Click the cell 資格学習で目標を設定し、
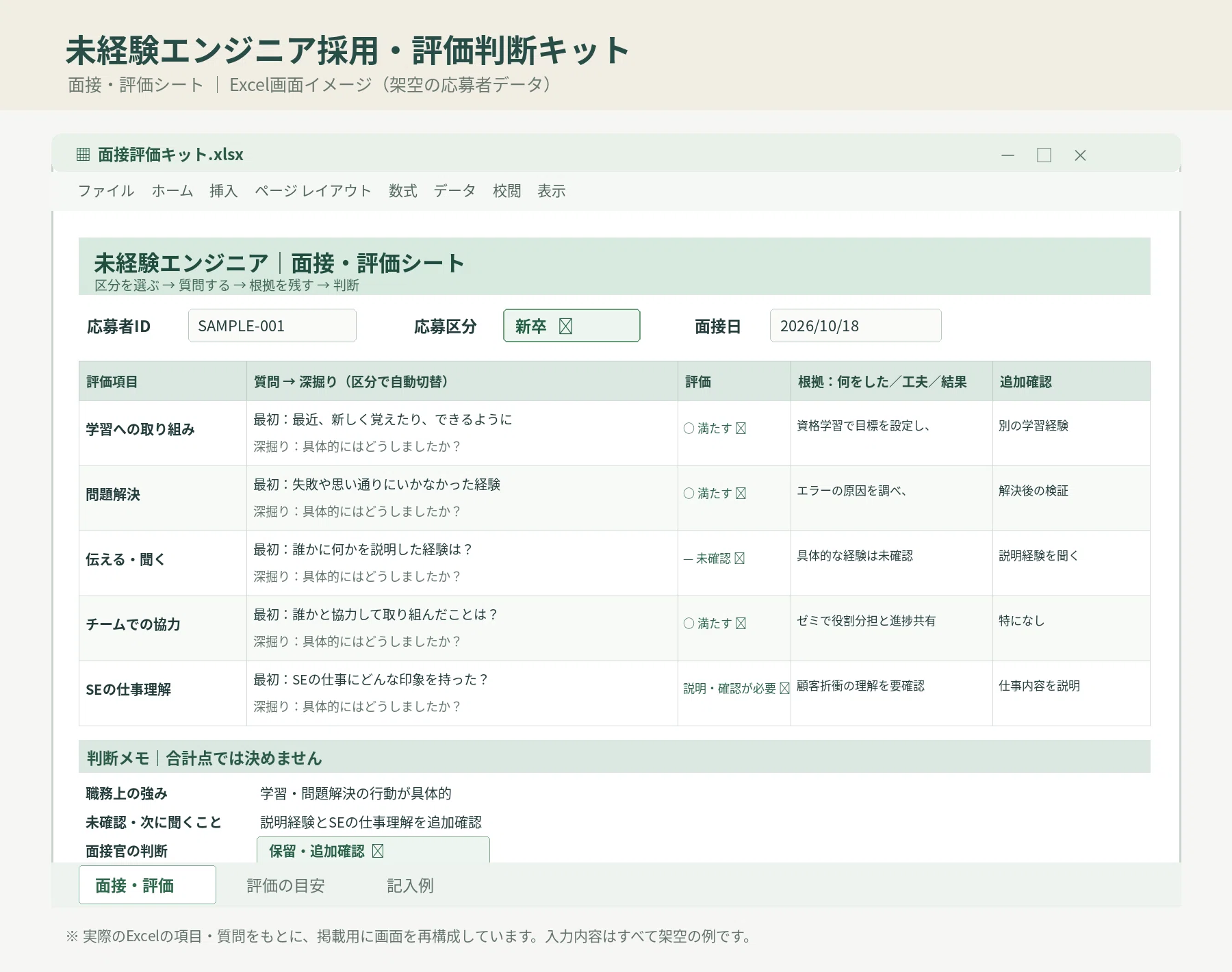This screenshot has height=972, width=1232. pyautogui.click(x=891, y=433)
